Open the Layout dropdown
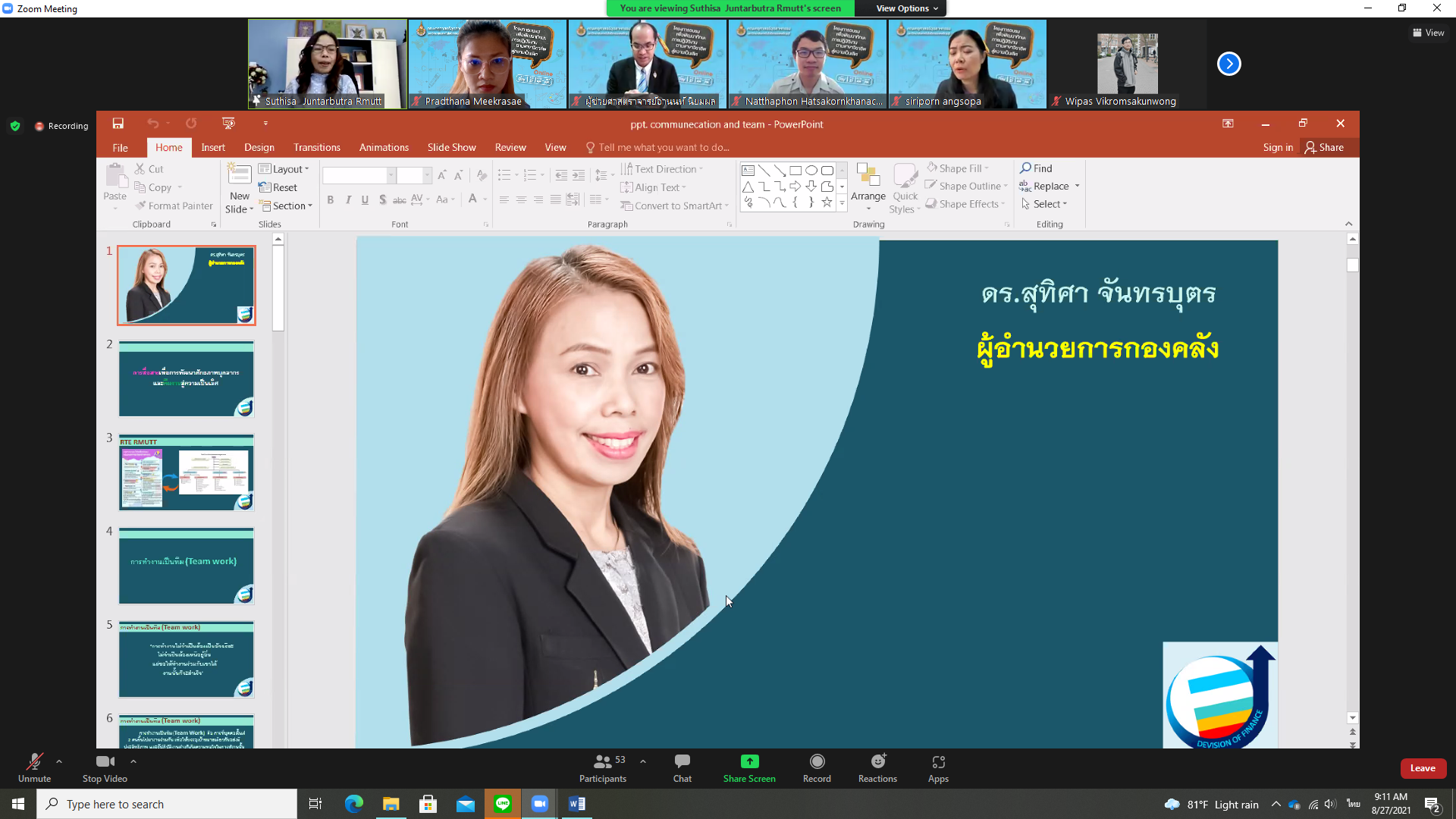The image size is (1456, 819). tap(284, 169)
